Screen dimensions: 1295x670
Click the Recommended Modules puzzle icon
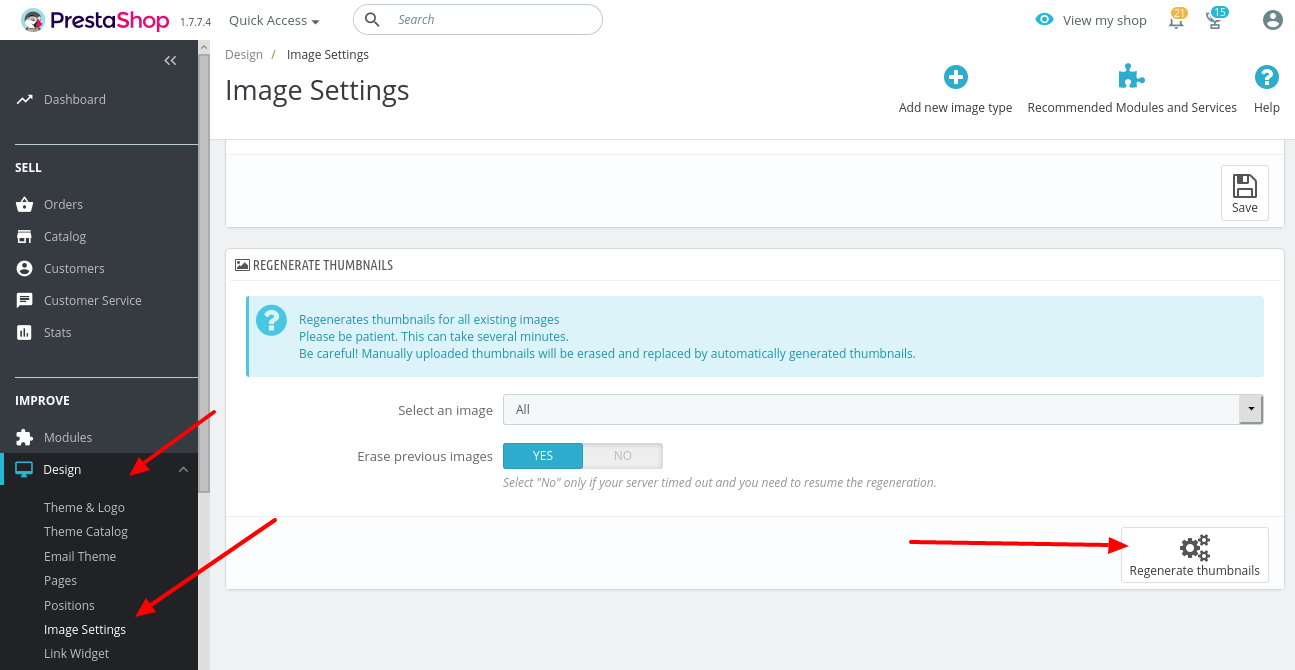click(1131, 77)
